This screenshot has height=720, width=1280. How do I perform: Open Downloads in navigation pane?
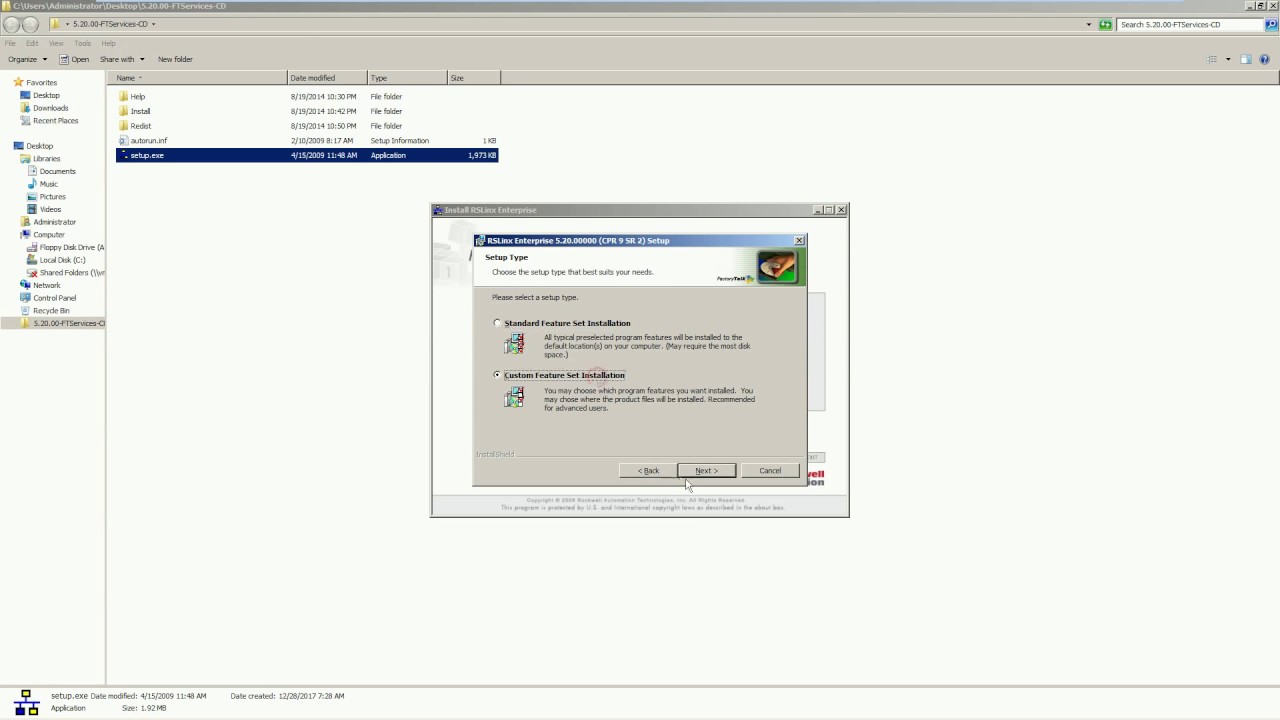(x=50, y=108)
